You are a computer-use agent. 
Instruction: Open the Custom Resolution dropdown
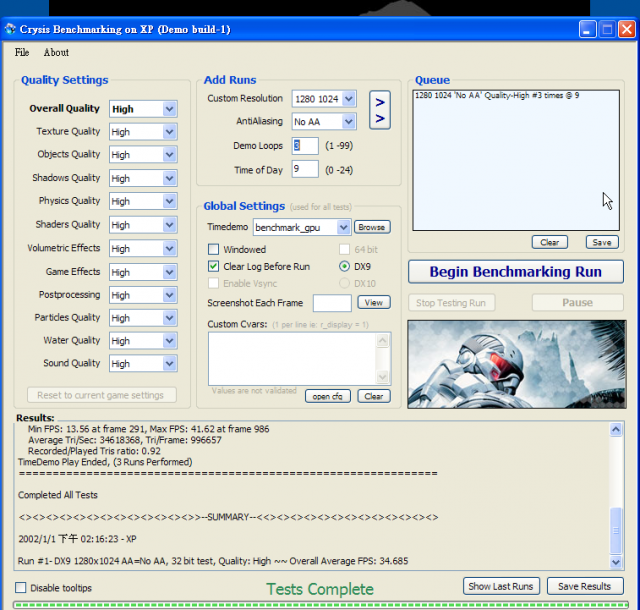click(x=349, y=99)
